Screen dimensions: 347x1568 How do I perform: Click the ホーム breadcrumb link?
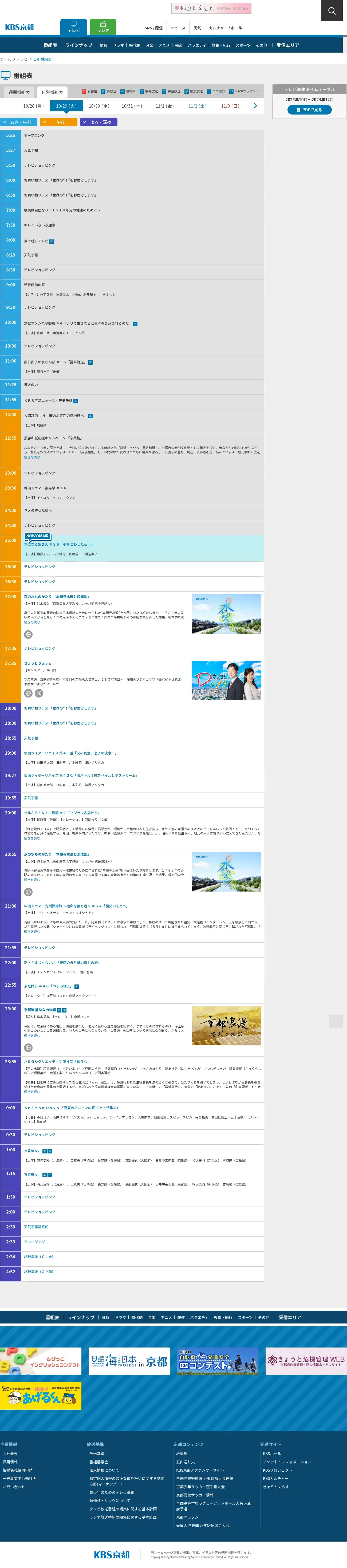click(x=6, y=59)
